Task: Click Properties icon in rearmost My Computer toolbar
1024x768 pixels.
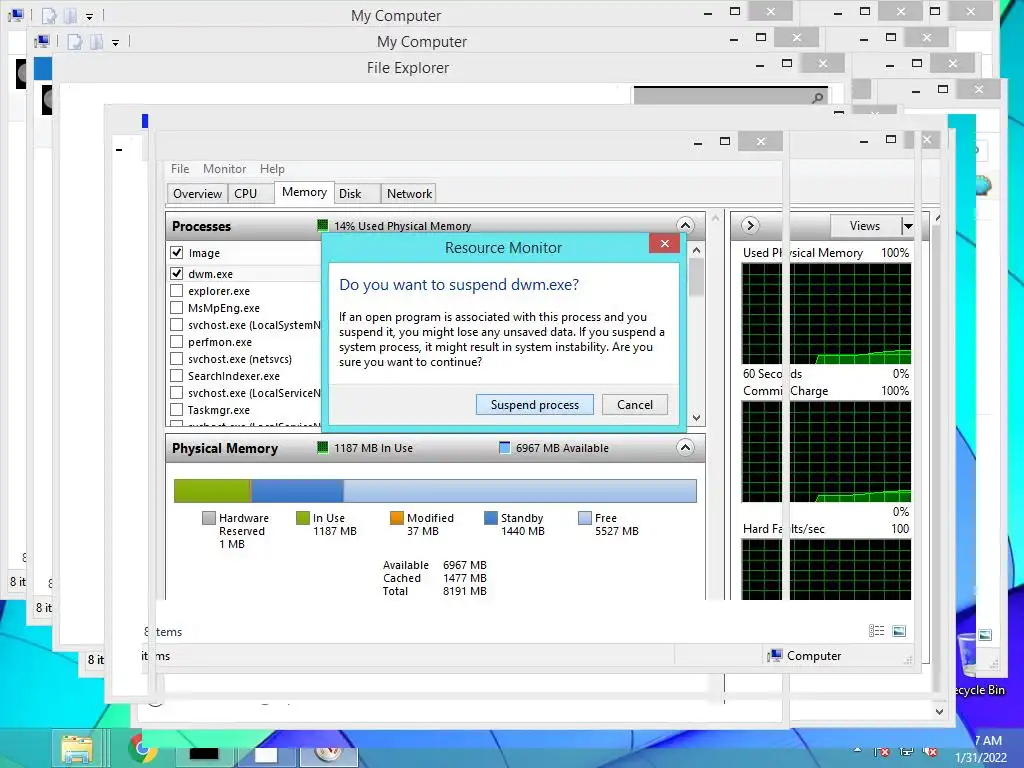Action: [x=48, y=15]
